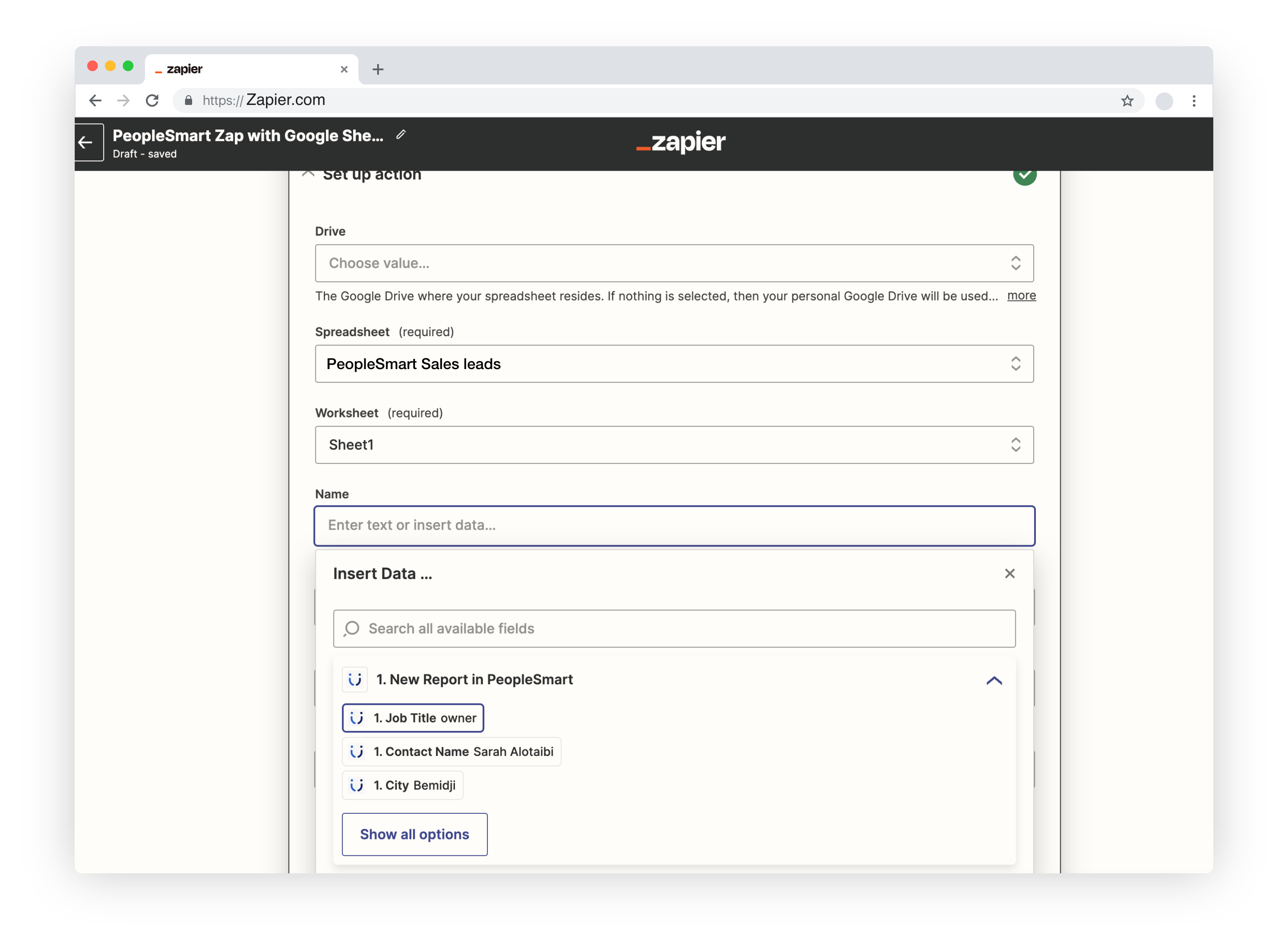Insert the City Bemidji field
1288x948 pixels.
(402, 785)
